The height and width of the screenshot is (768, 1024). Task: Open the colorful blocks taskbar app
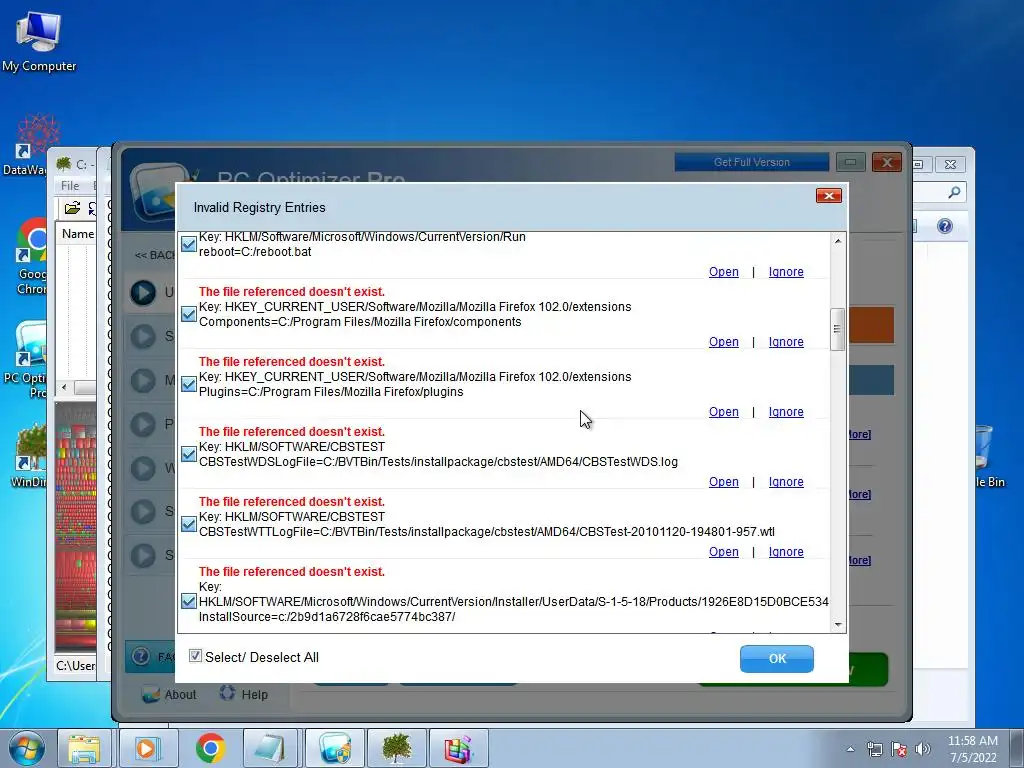[458, 748]
